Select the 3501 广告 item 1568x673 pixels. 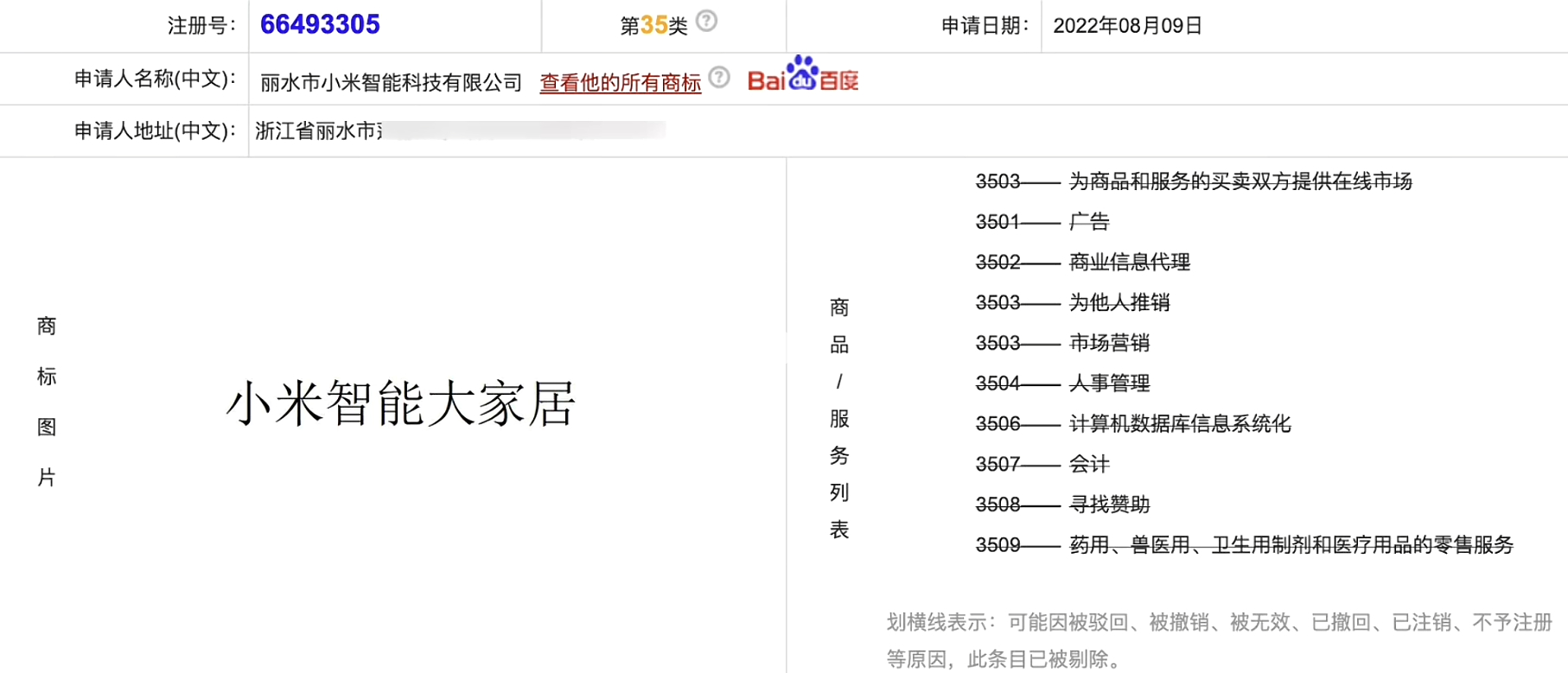(x=1042, y=222)
